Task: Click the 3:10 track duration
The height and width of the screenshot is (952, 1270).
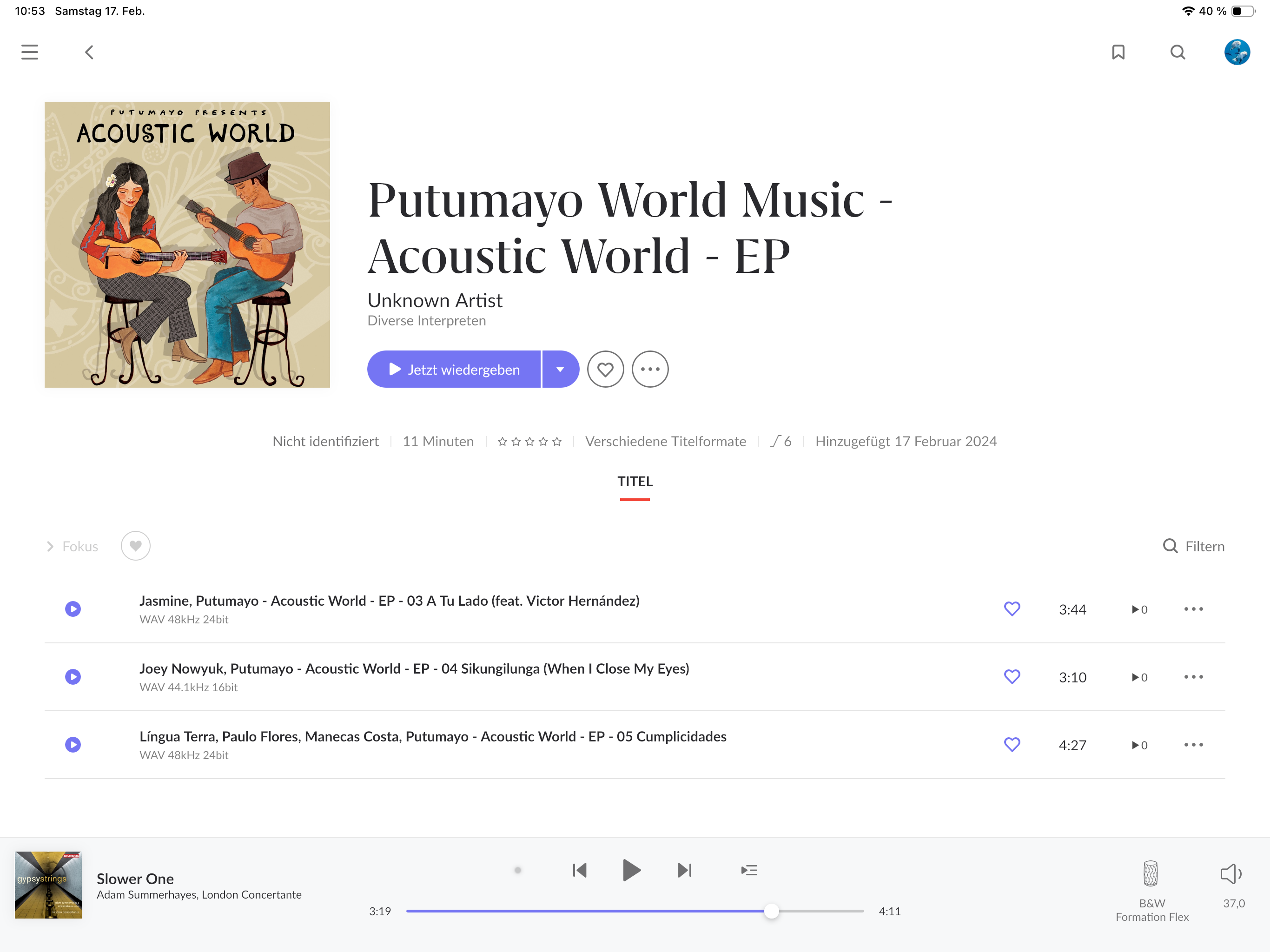Action: 1072,677
